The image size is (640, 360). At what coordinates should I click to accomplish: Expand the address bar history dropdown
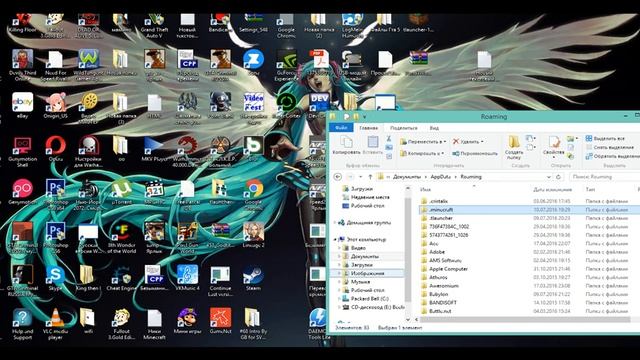click(549, 177)
